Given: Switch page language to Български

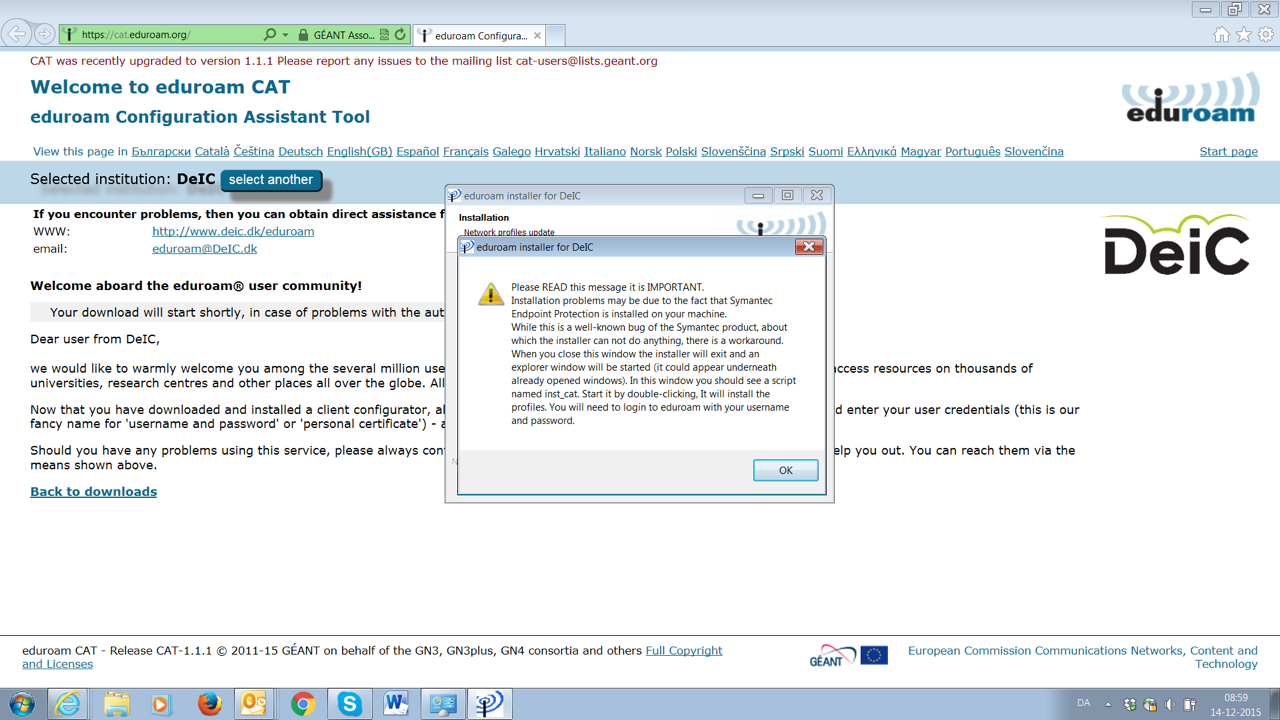Looking at the screenshot, I should click(x=161, y=152).
